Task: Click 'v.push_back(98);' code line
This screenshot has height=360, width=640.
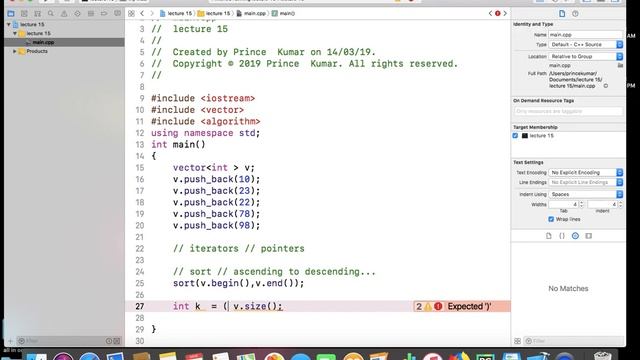Action: coord(216,225)
